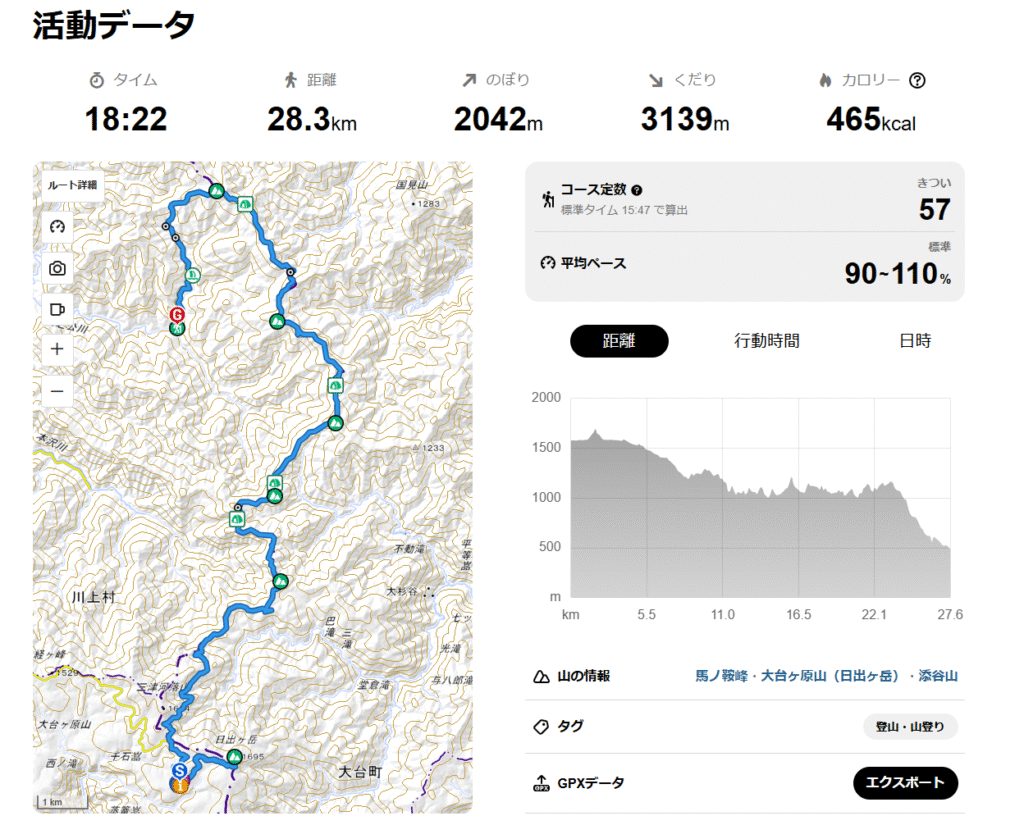Zoom out with the minus map button
1024x816 pixels.
(57, 391)
